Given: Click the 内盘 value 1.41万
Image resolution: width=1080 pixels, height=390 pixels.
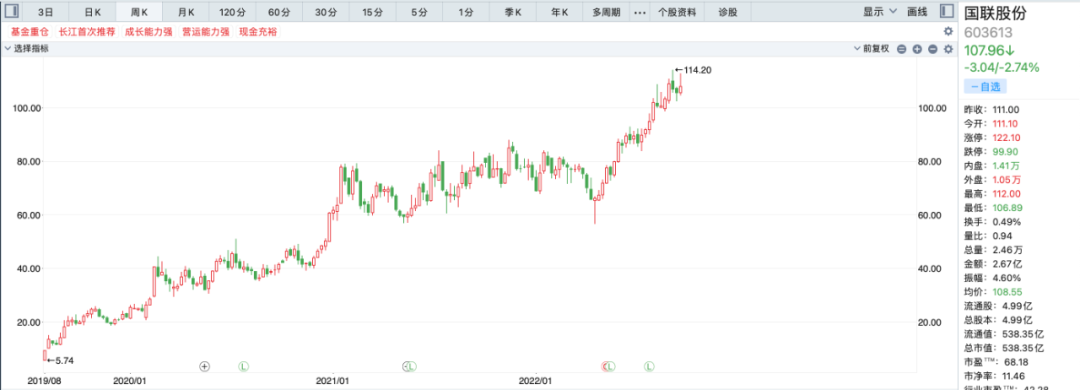Looking at the screenshot, I should (1005, 166).
